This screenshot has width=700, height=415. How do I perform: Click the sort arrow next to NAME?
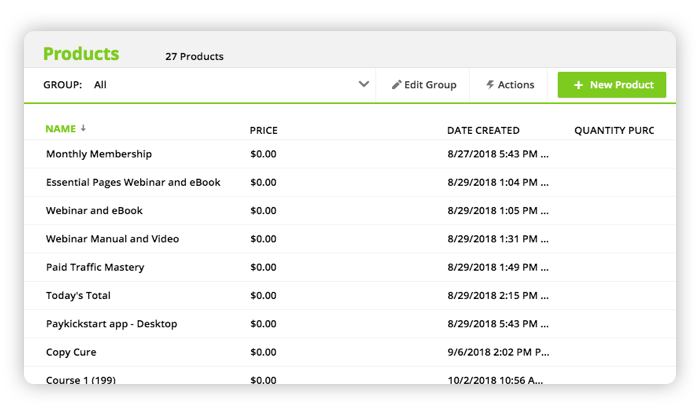[83, 129]
